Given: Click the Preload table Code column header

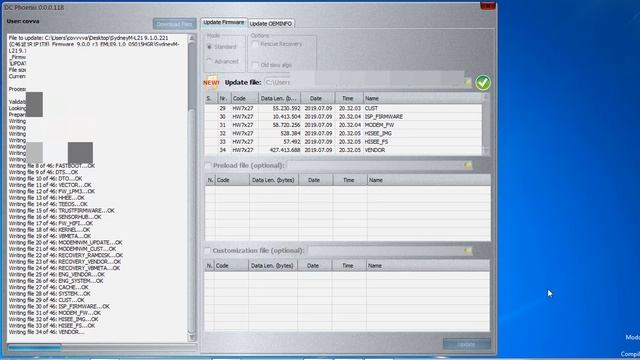Looking at the screenshot, I should (x=232, y=180).
